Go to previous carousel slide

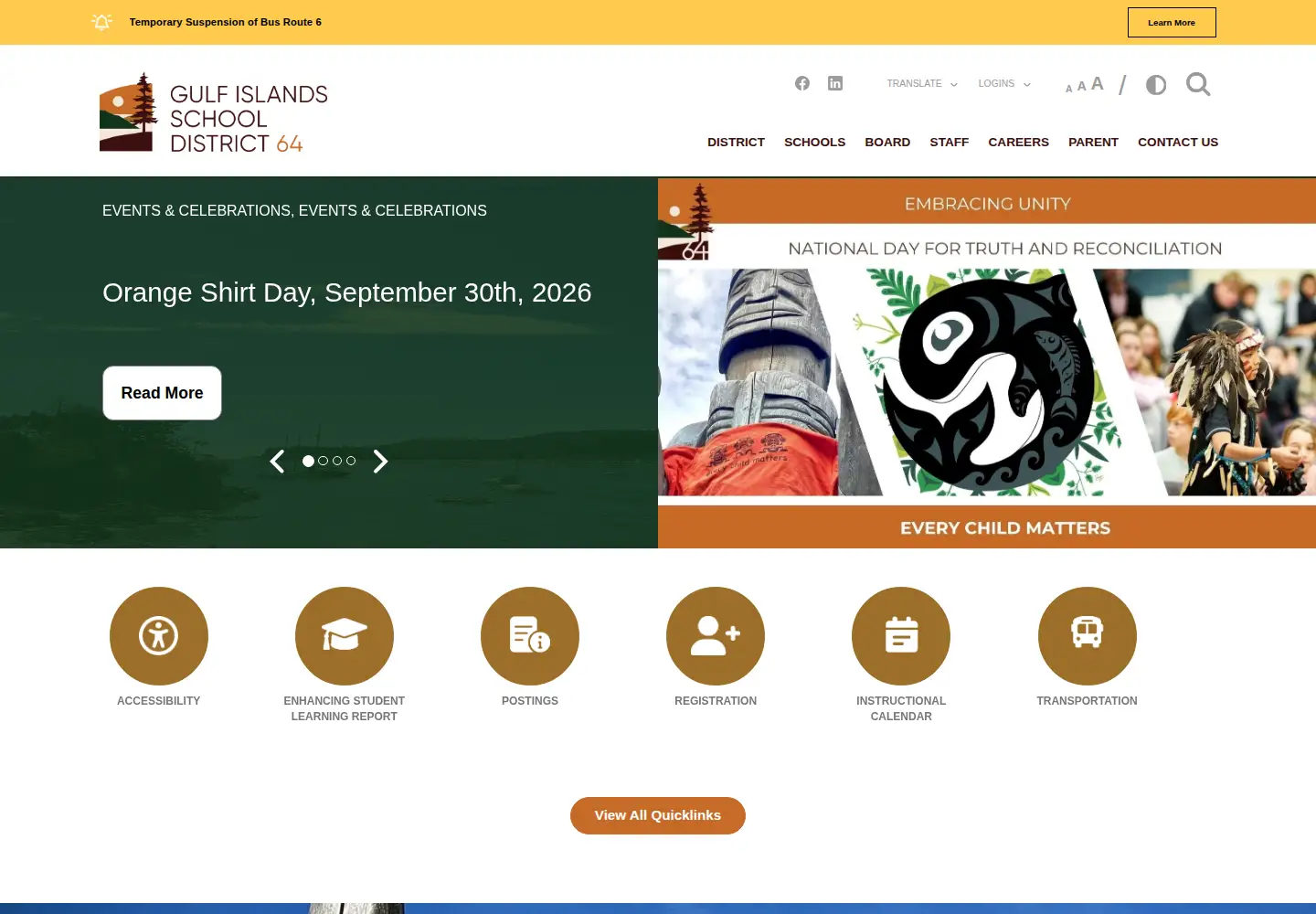coord(277,462)
